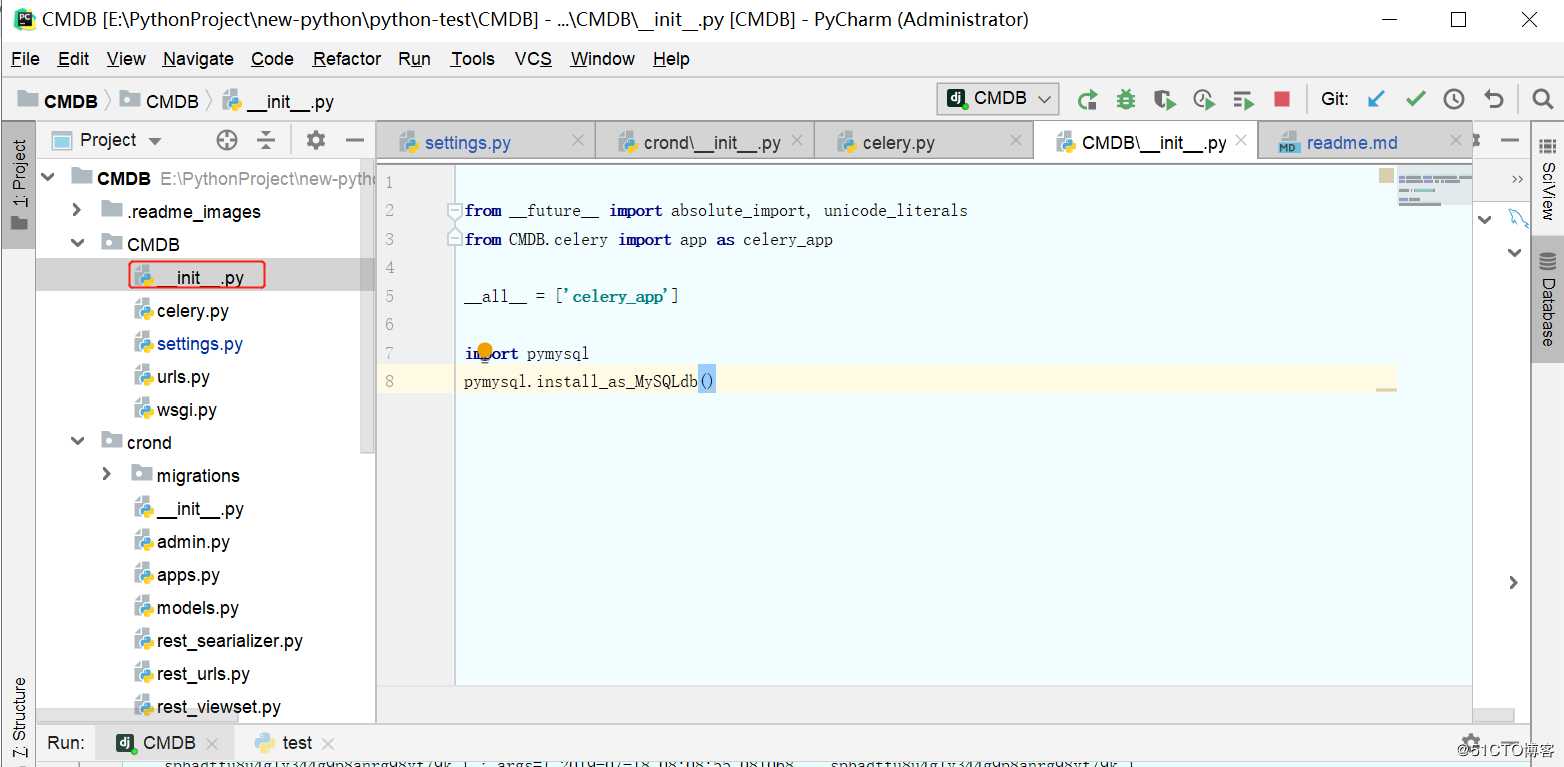Revert changes with the undo arrow icon
The width and height of the screenshot is (1564, 767).
click(1493, 99)
